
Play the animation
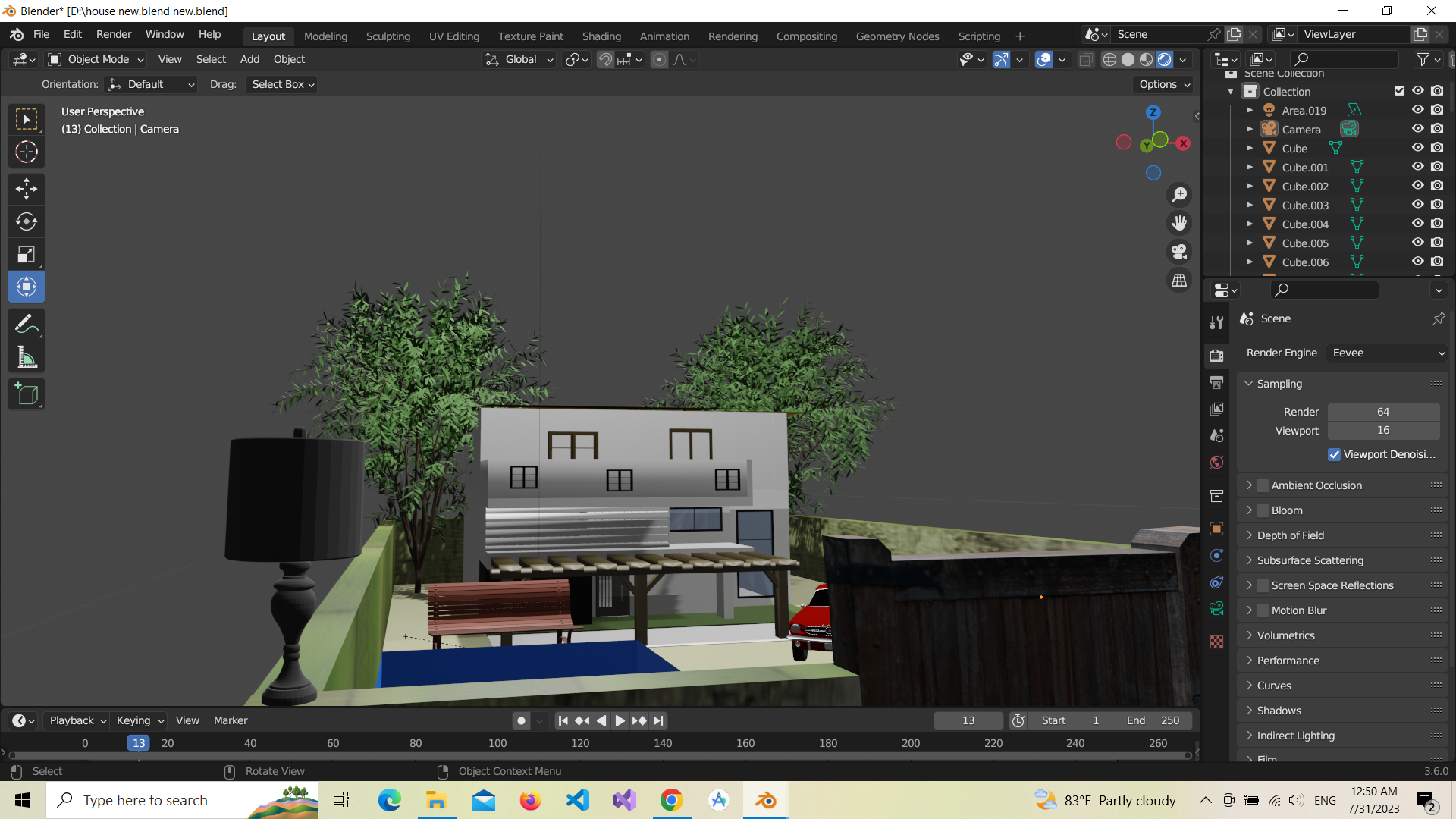(620, 720)
